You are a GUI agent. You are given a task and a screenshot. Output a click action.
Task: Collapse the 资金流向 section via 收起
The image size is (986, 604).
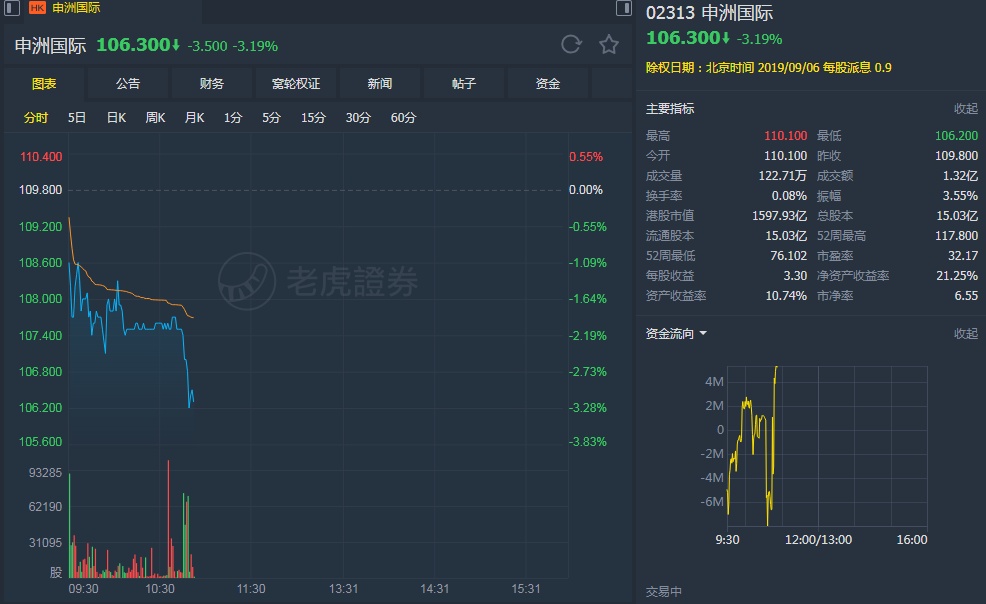(x=966, y=333)
